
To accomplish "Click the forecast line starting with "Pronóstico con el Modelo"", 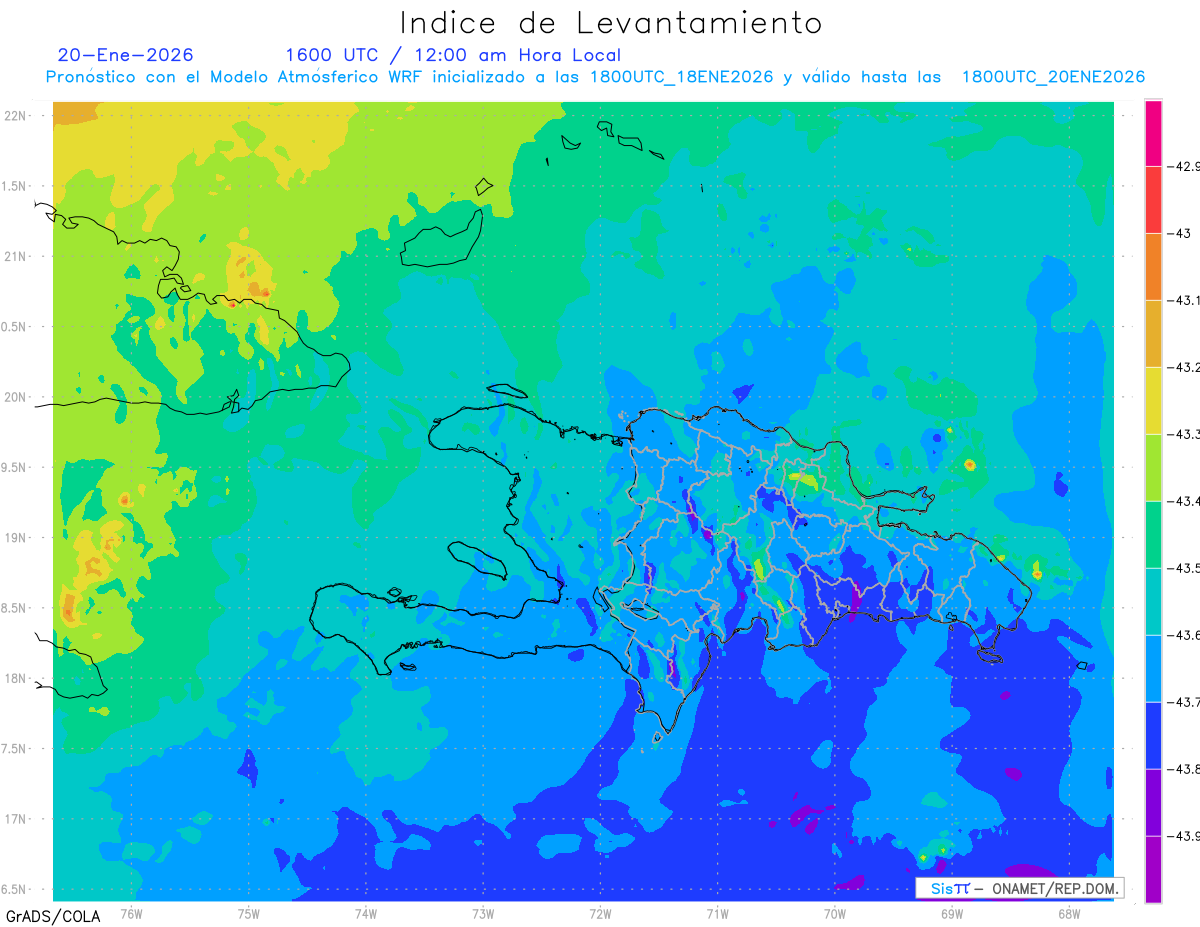I will (595, 77).
